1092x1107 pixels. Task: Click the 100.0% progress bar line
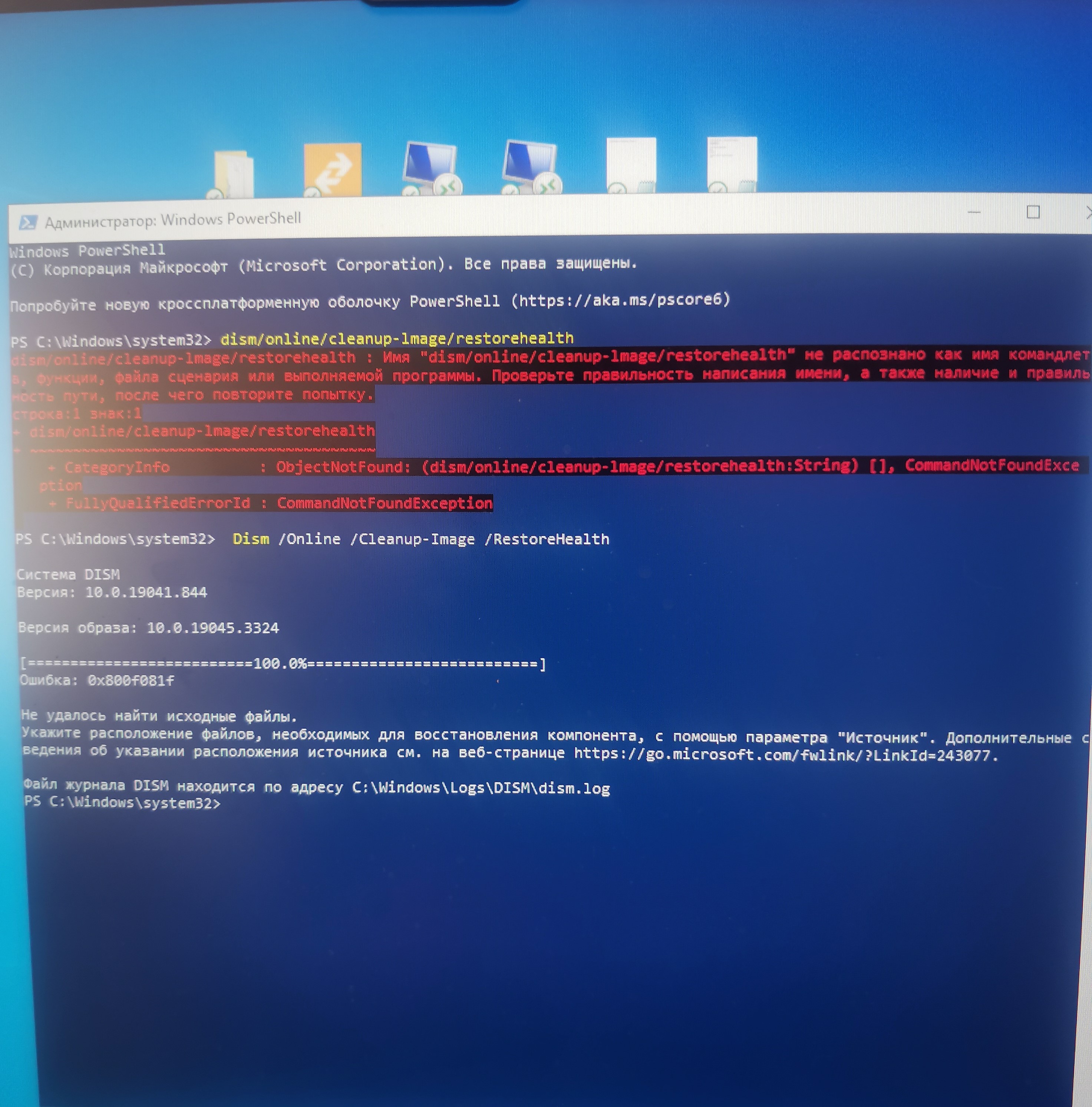tap(283, 663)
